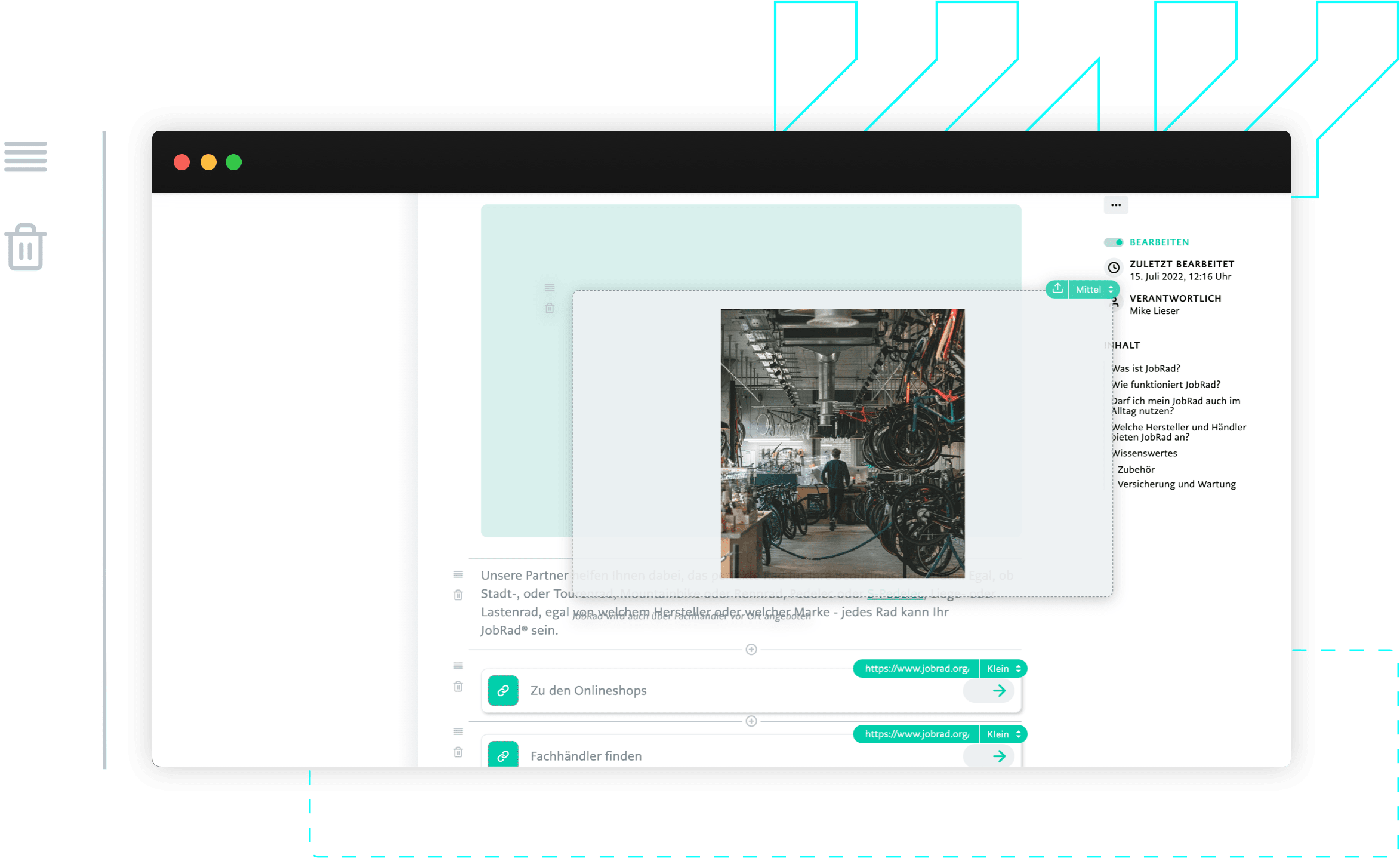Jump to Versicherung und Wartung subsection

pyautogui.click(x=1176, y=484)
